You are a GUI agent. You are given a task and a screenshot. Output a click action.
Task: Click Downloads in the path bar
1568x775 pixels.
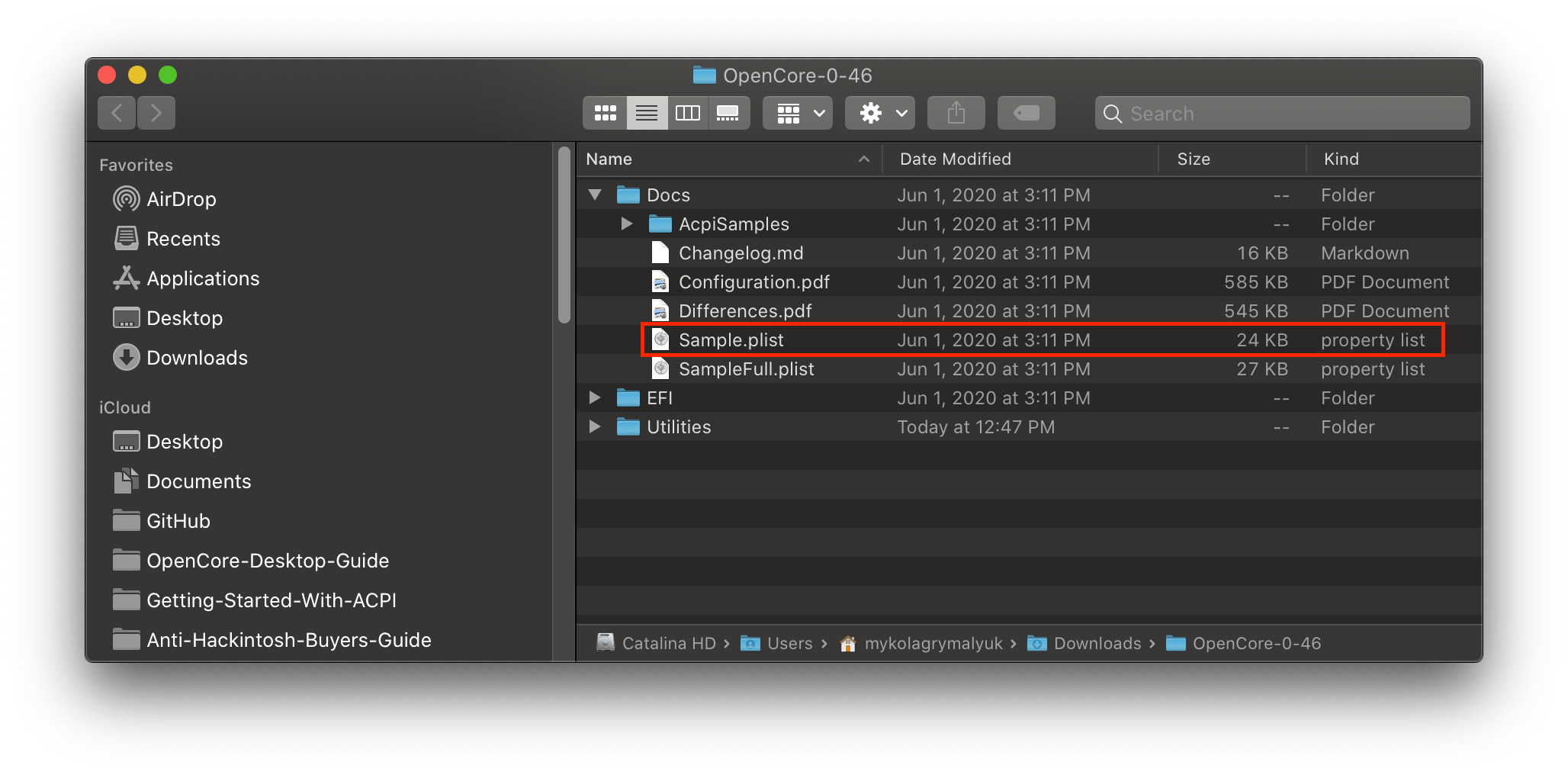[x=1084, y=643]
